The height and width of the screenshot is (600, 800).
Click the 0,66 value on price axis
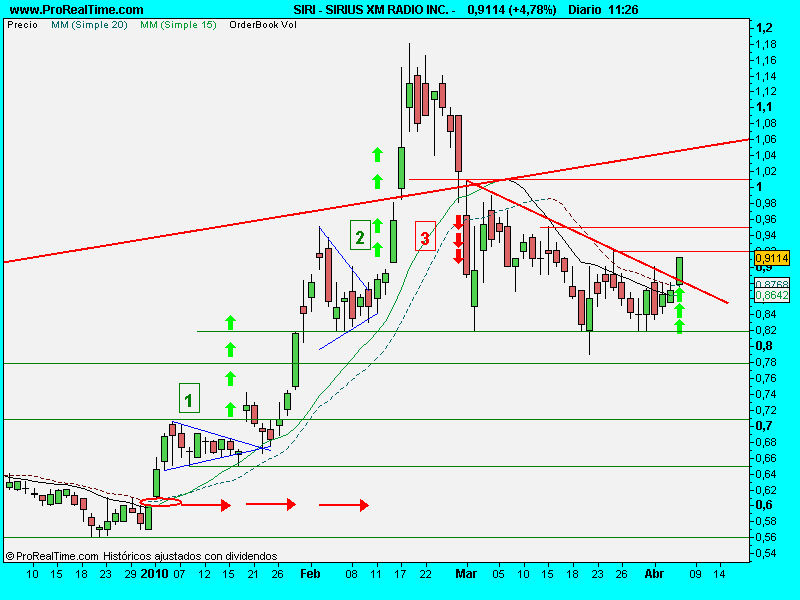click(x=766, y=458)
